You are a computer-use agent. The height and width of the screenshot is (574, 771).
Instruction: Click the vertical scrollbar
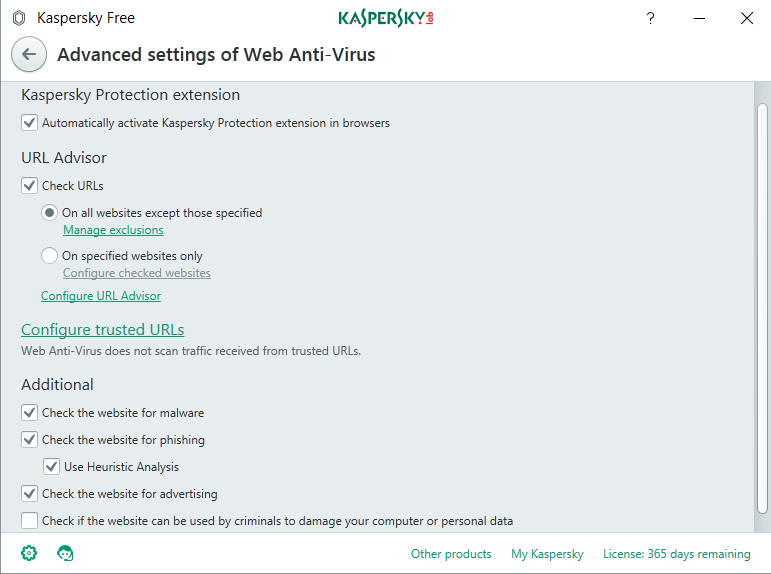tap(762, 300)
